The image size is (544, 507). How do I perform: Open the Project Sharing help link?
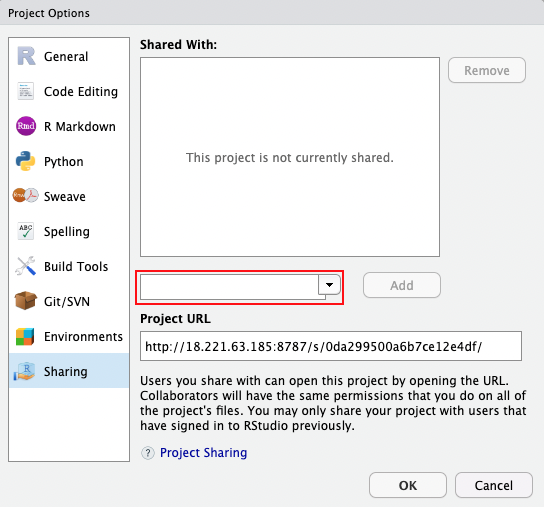(203, 453)
